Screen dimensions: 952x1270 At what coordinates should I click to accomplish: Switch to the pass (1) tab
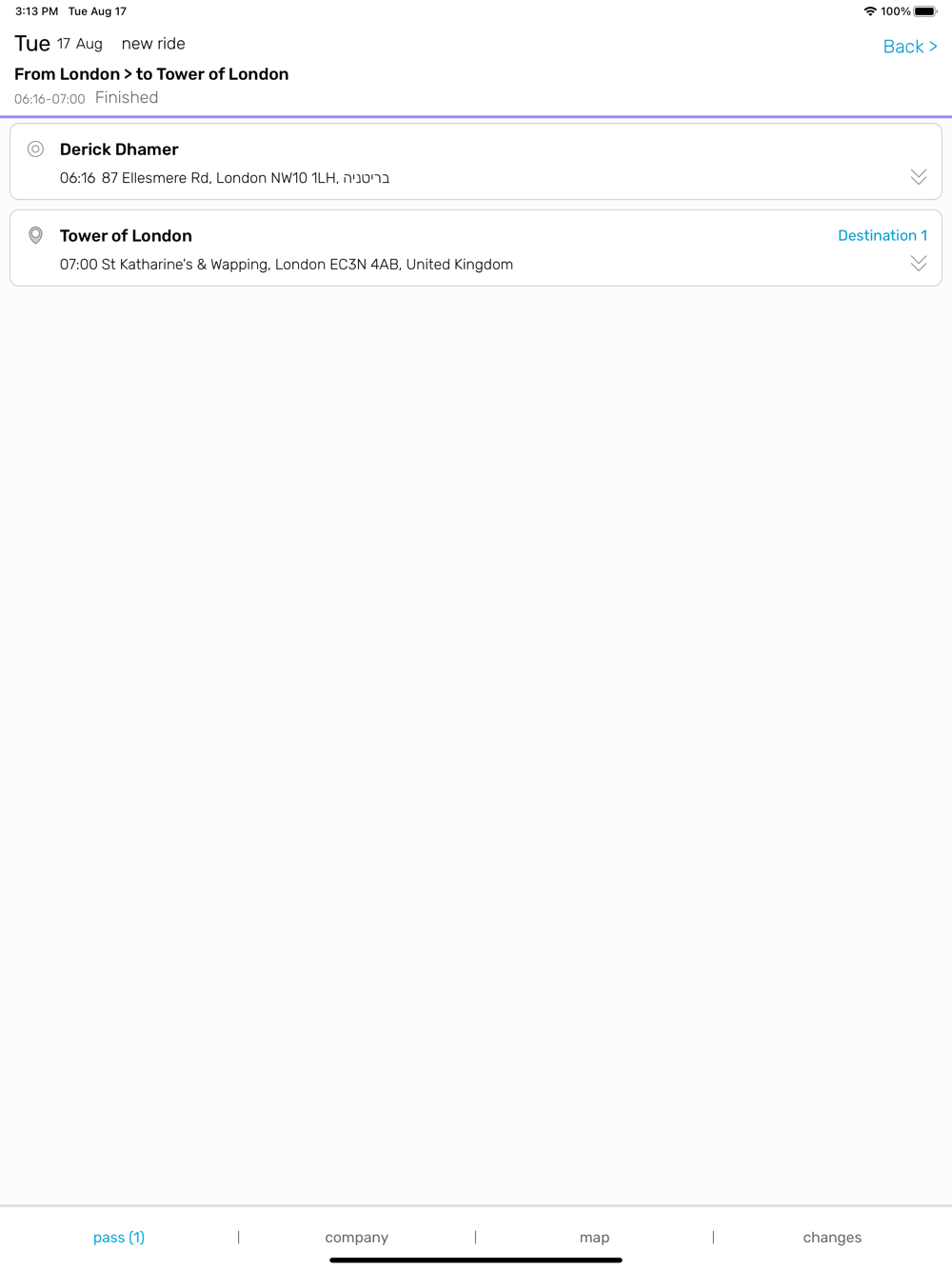pyautogui.click(x=119, y=1237)
